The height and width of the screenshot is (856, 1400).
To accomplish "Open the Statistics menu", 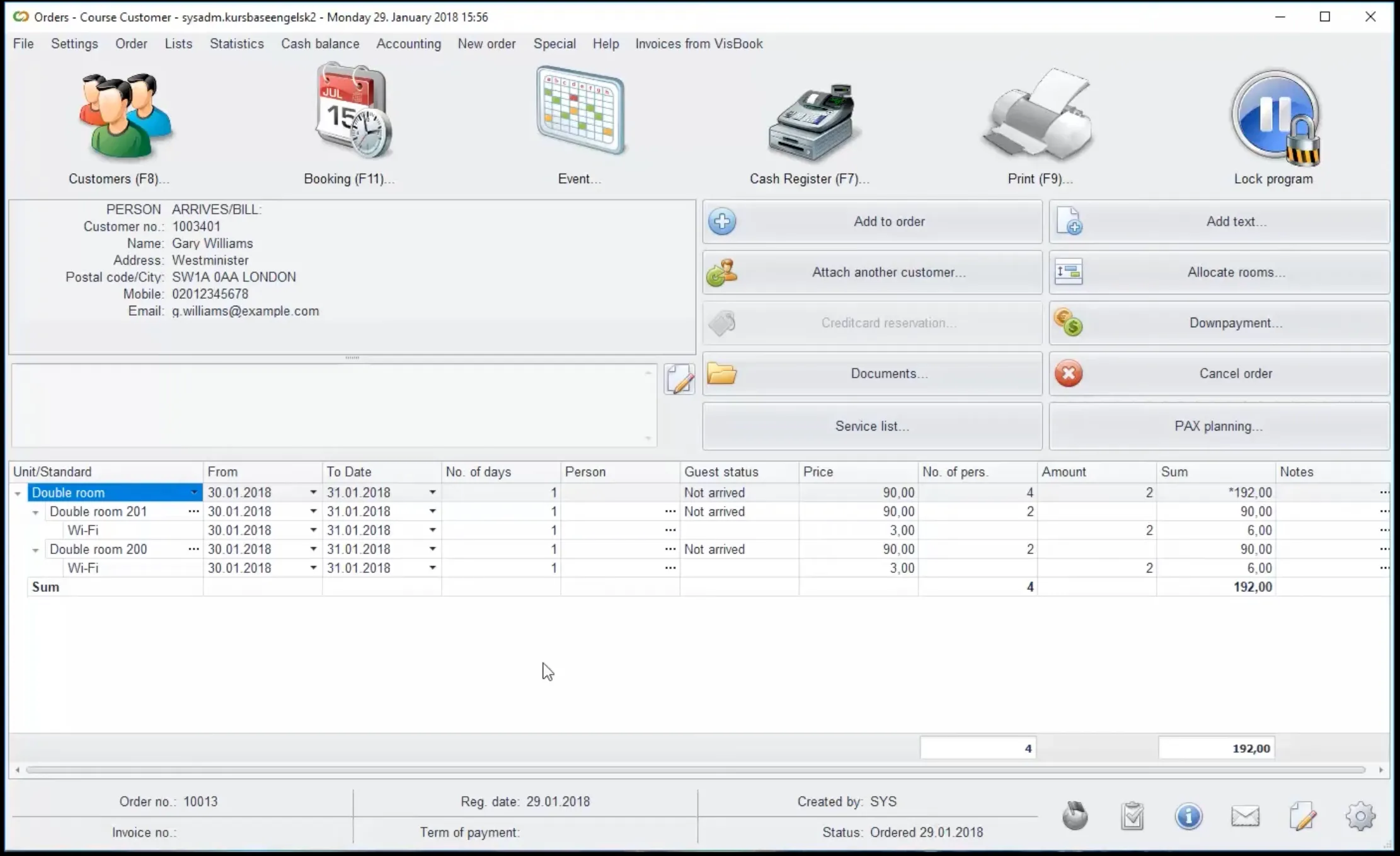I will [x=236, y=43].
